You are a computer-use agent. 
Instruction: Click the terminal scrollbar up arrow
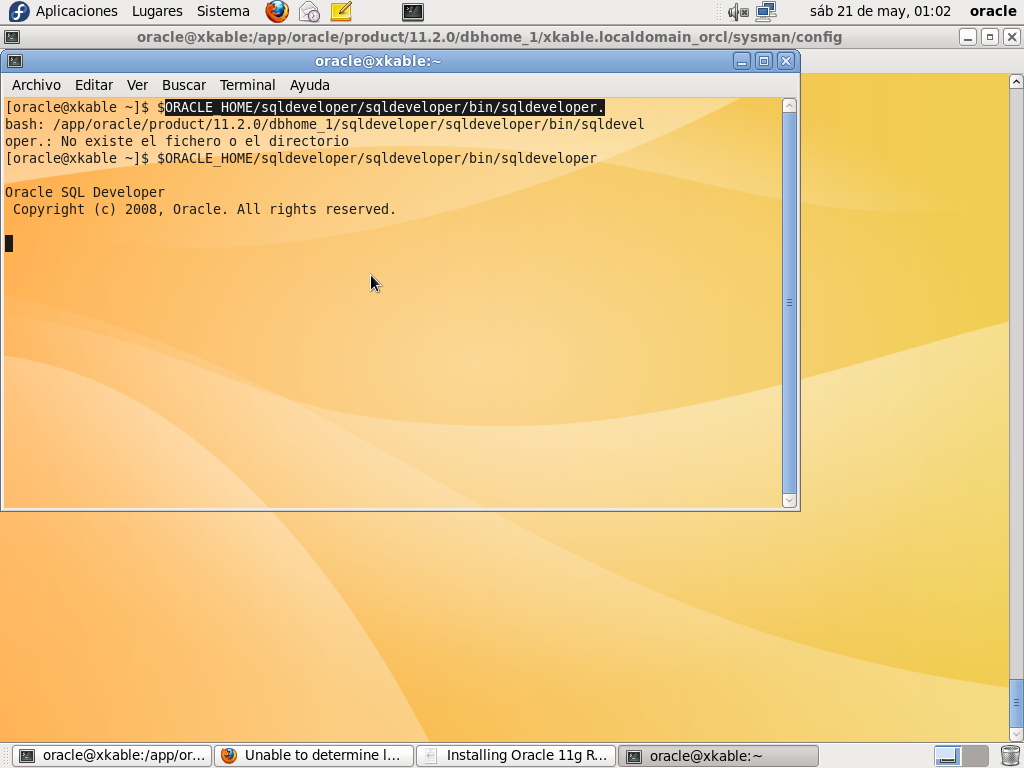tap(789, 106)
